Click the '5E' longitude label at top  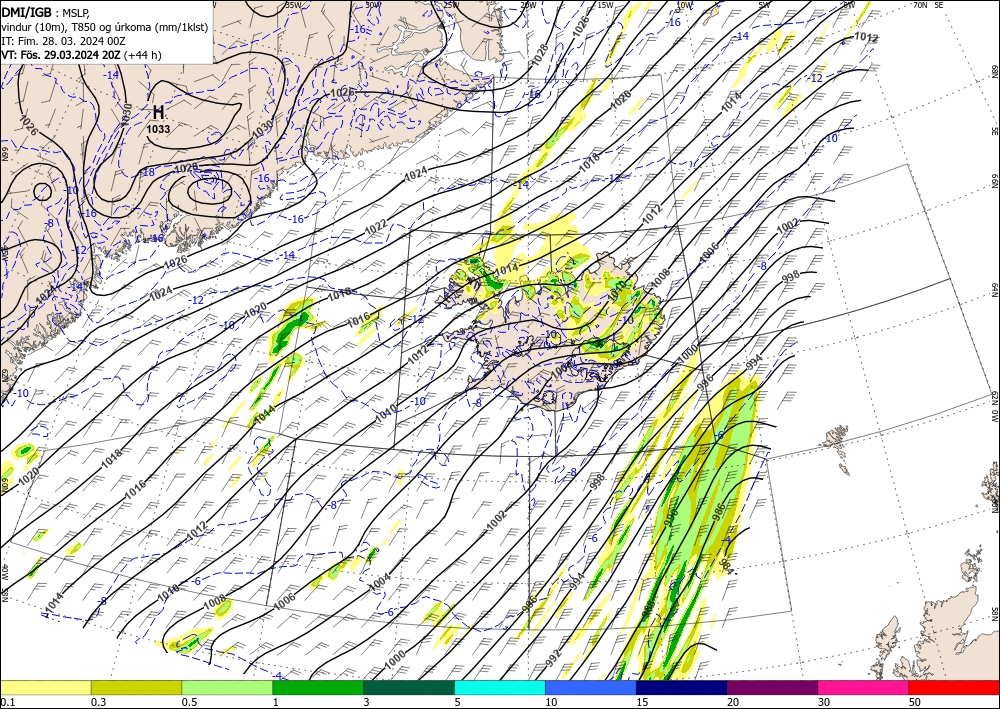(x=939, y=4)
